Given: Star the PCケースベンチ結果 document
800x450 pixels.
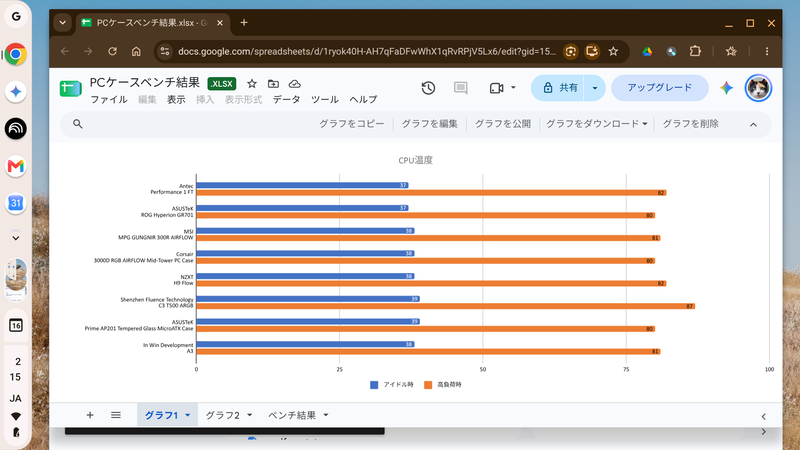Looking at the screenshot, I should click(x=252, y=84).
